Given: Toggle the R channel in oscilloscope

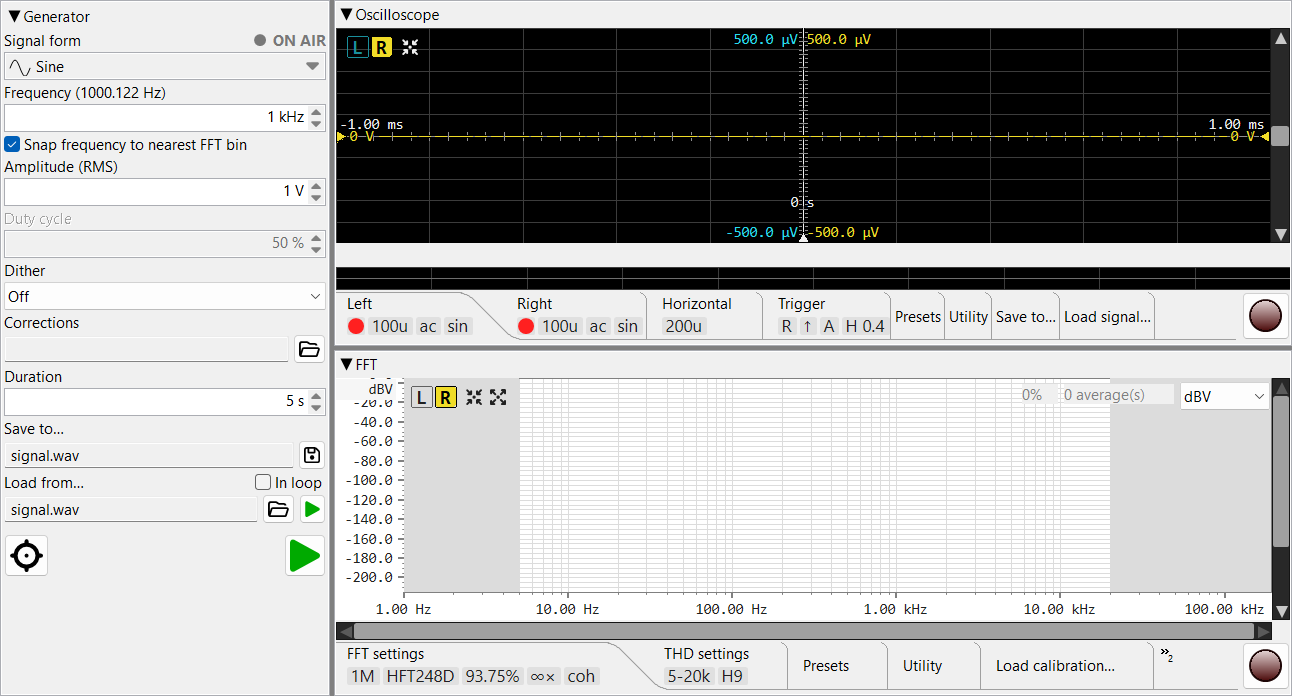Looking at the screenshot, I should coord(381,47).
